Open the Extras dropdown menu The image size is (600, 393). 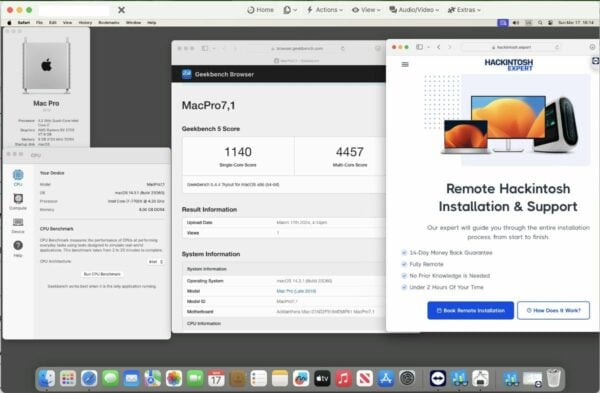(464, 10)
